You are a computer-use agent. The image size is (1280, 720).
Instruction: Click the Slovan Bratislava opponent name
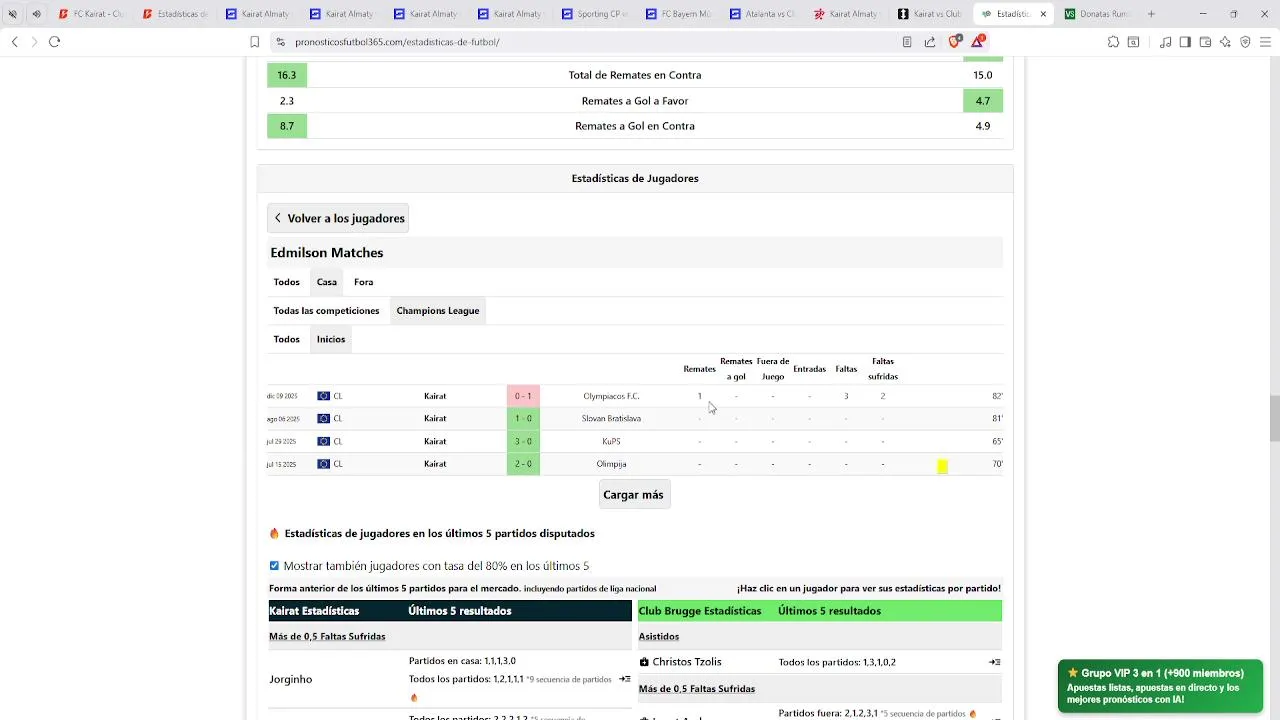click(611, 419)
